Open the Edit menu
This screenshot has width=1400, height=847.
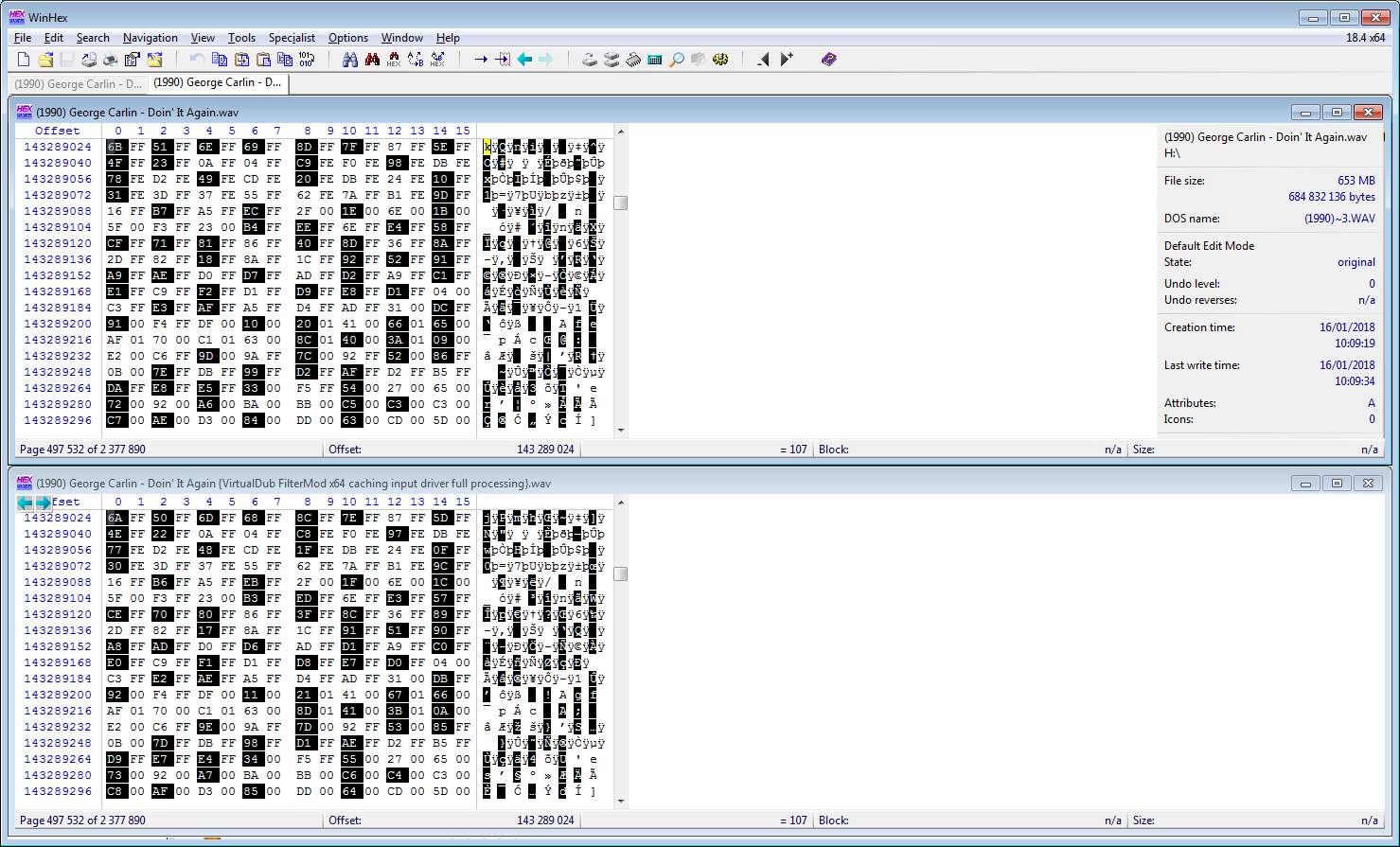[54, 38]
